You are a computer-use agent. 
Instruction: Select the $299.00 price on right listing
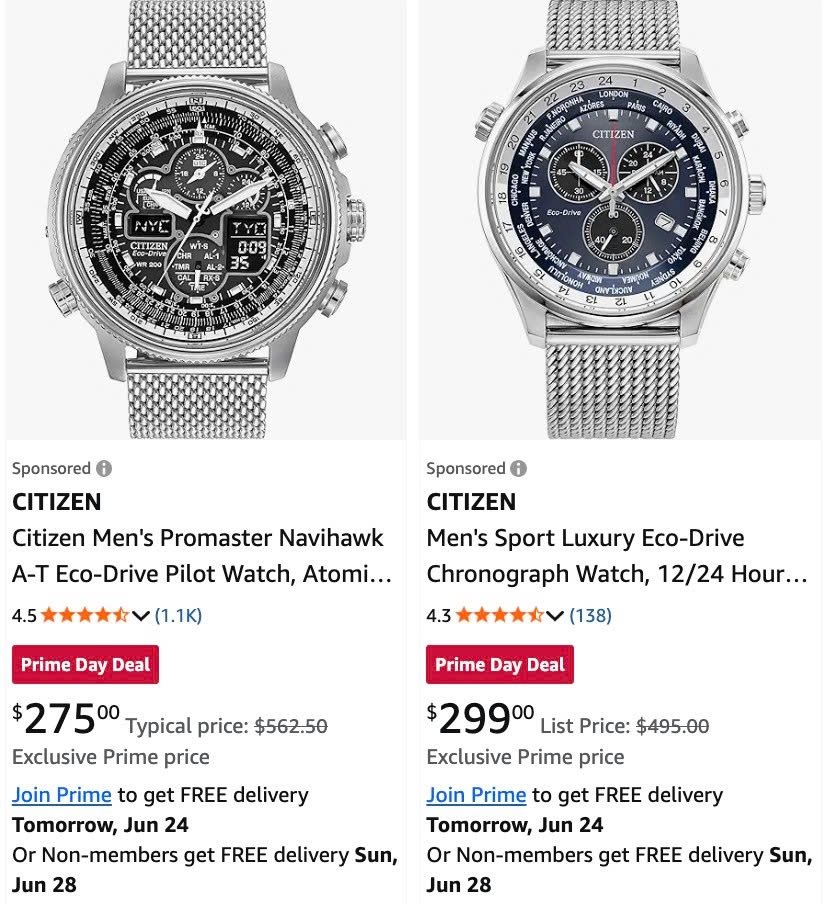pos(481,719)
